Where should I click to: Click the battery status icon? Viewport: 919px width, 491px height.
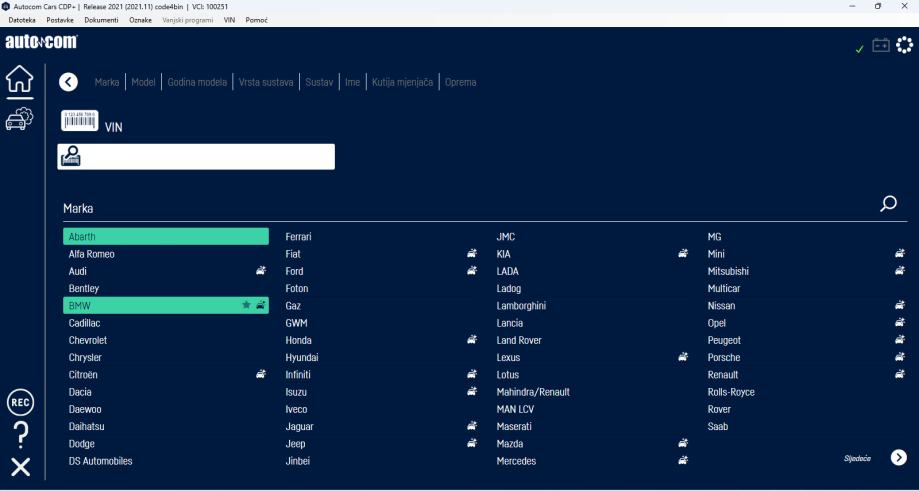tap(881, 45)
